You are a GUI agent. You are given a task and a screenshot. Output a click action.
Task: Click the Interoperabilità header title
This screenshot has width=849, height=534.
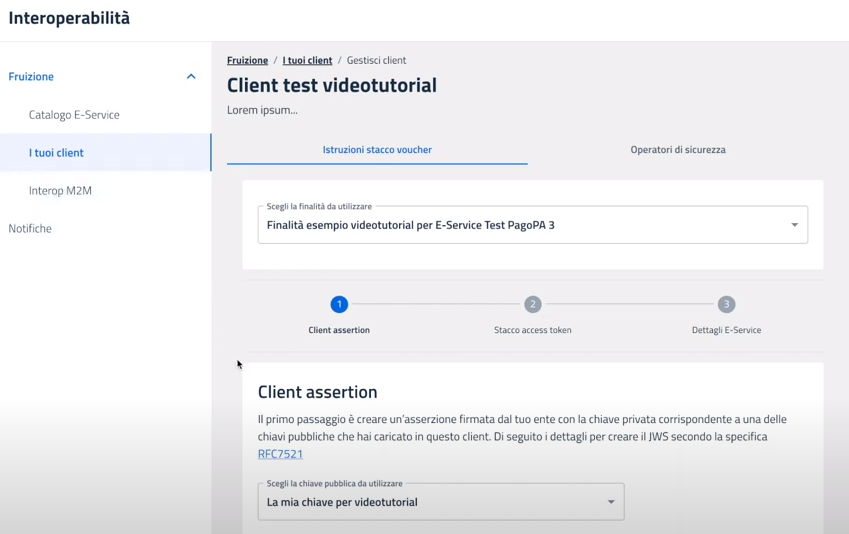(x=69, y=18)
